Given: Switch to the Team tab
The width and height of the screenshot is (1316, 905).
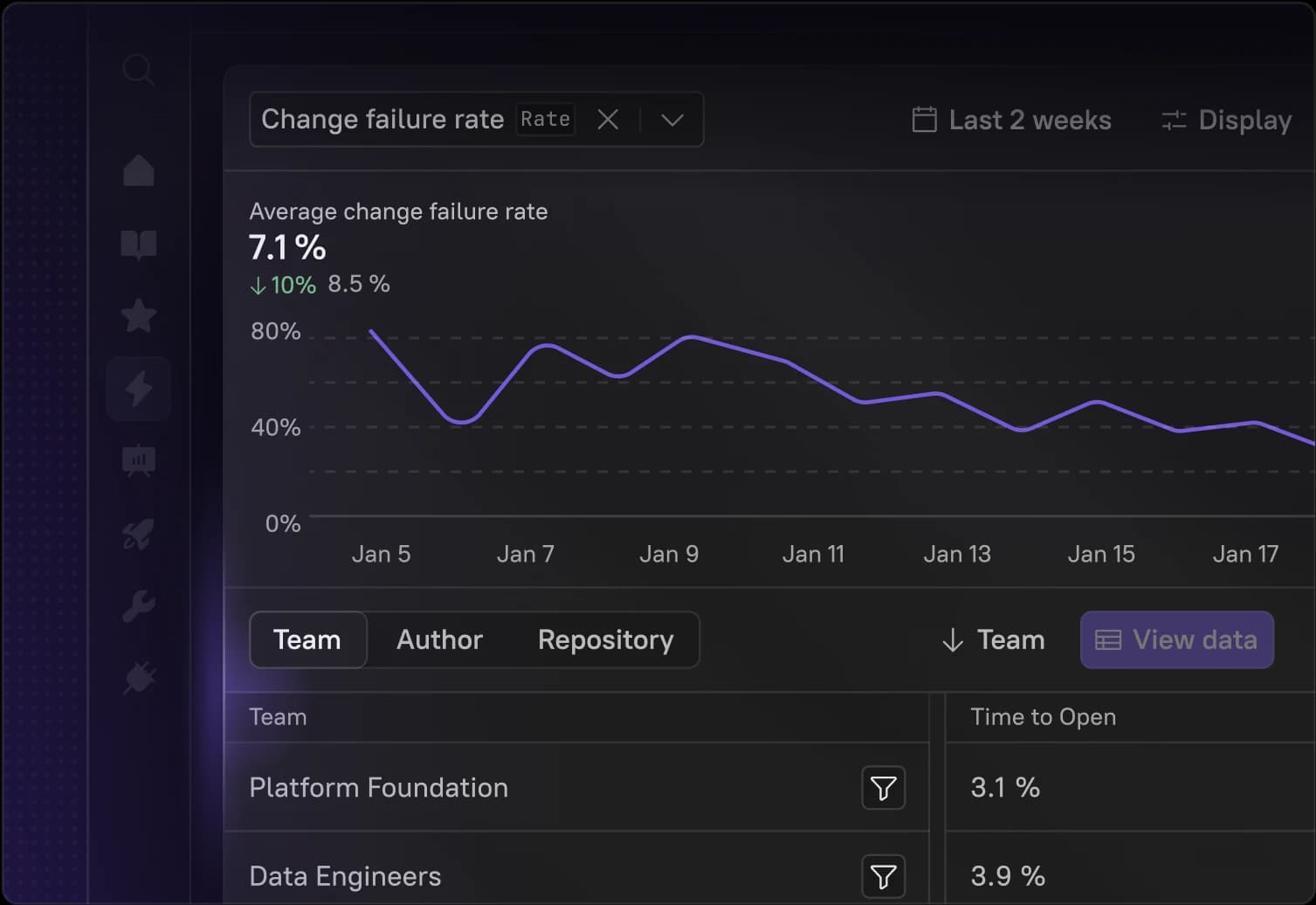Looking at the screenshot, I should click(307, 639).
